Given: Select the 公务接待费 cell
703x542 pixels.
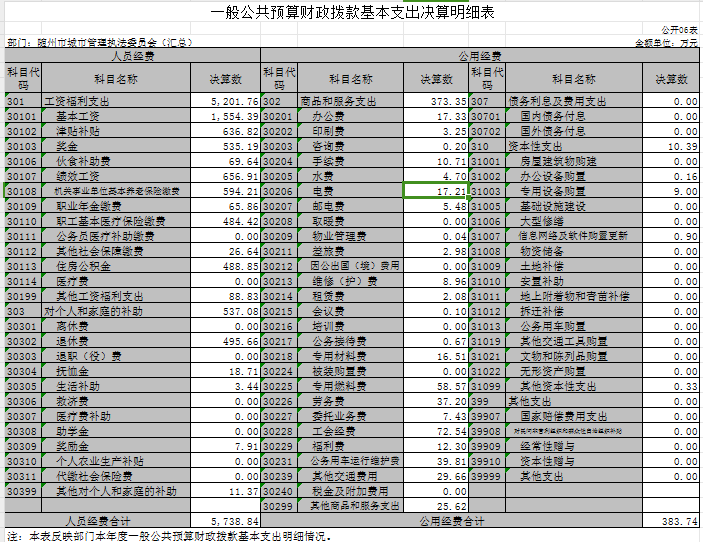Looking at the screenshot, I should point(351,341).
